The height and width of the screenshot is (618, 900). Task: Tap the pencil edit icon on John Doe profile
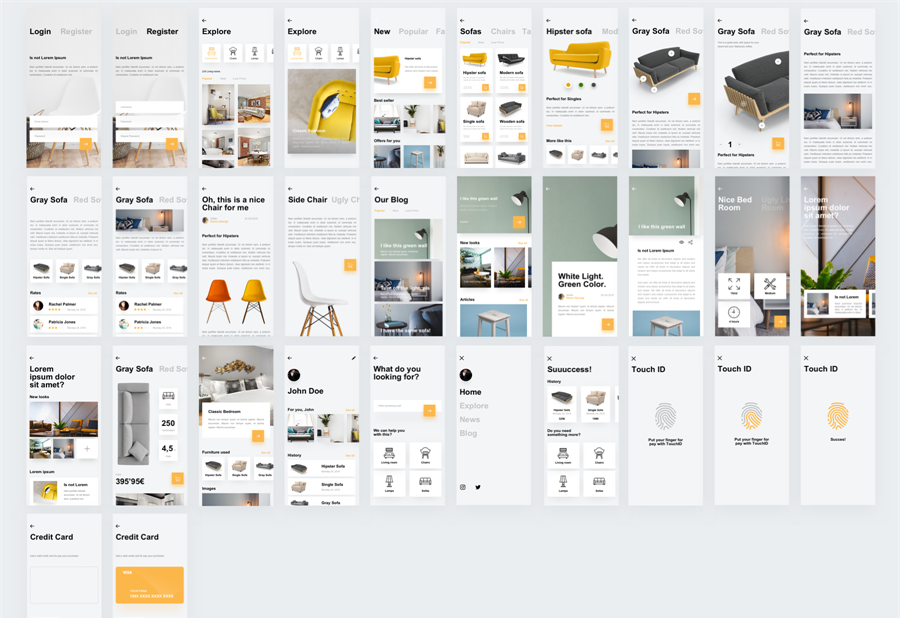coord(354,357)
